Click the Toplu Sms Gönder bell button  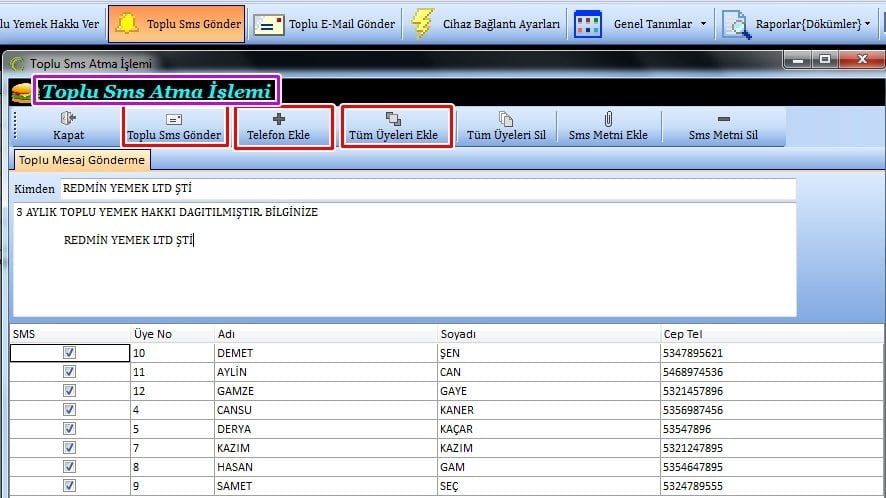[176, 24]
